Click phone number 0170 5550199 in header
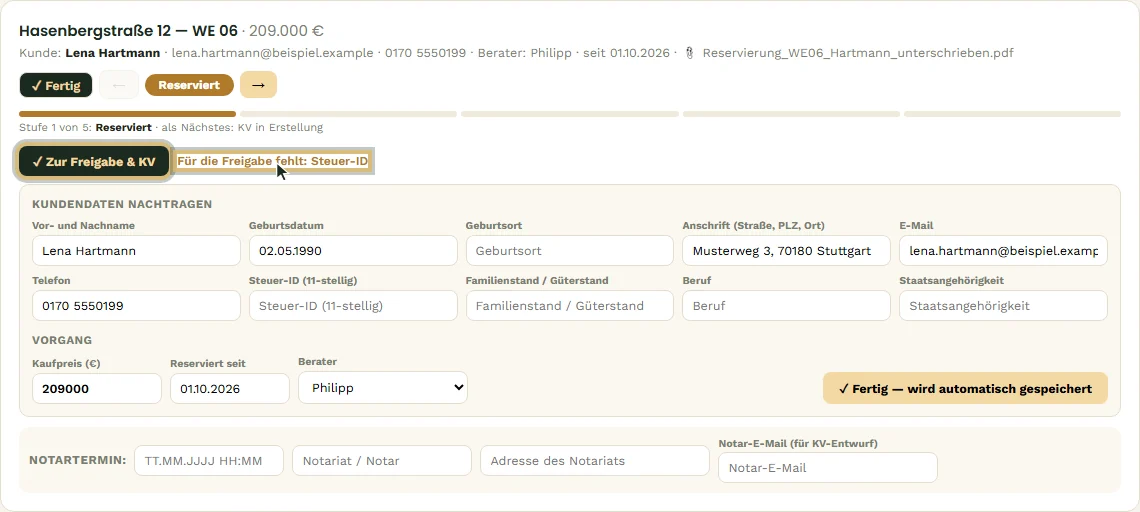Screen dimensions: 1140x512 425,53
